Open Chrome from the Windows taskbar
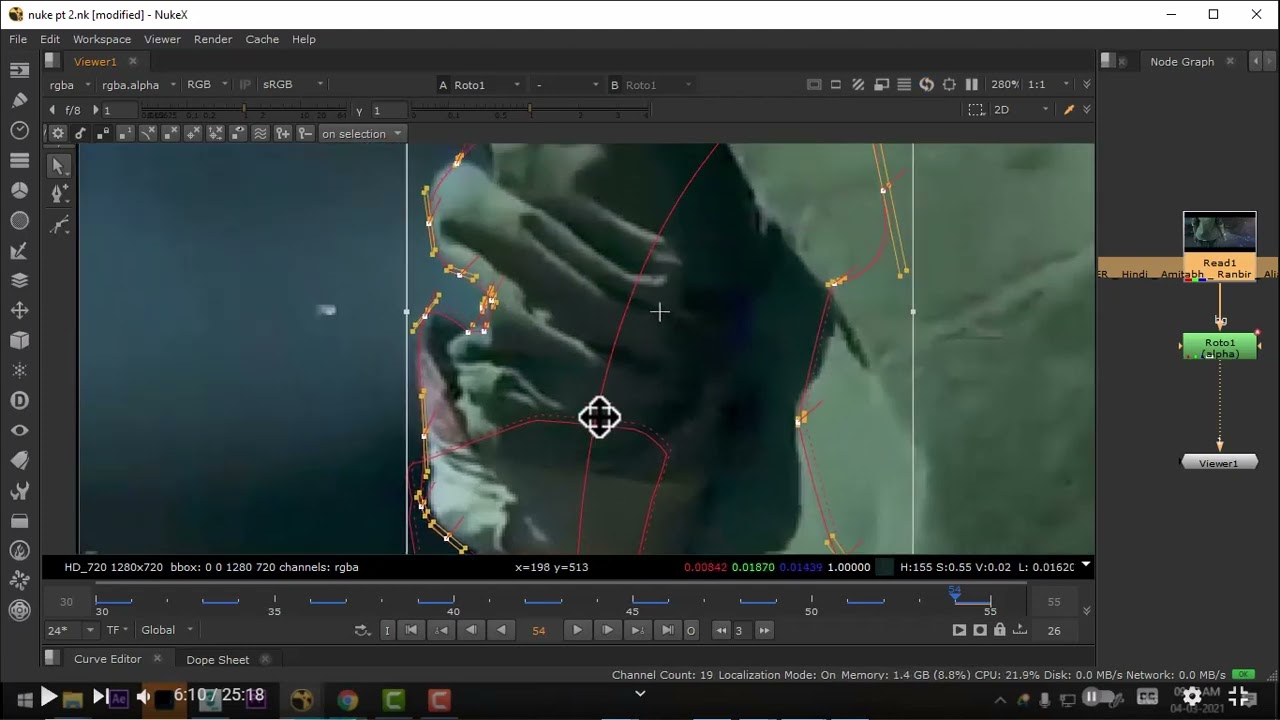Viewport: 1280px width, 720px height. (347, 700)
